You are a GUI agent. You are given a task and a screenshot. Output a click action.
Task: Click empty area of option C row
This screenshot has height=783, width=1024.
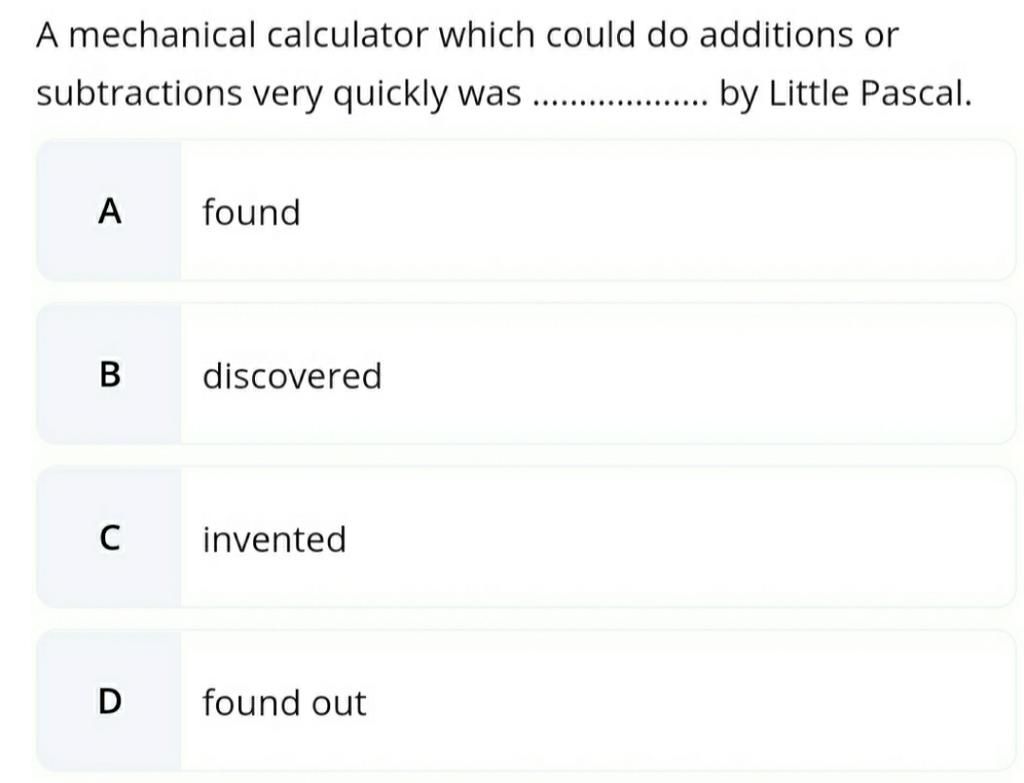point(679,537)
